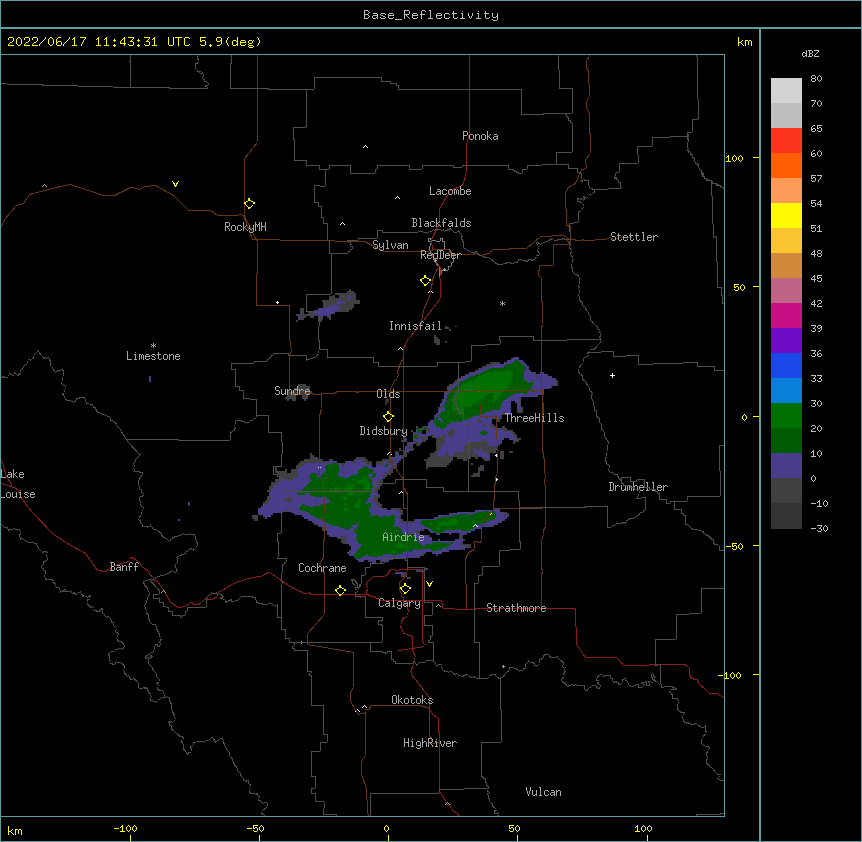Image resolution: width=862 pixels, height=842 pixels.
Task: Click the Ponoka city label
Action: click(480, 136)
